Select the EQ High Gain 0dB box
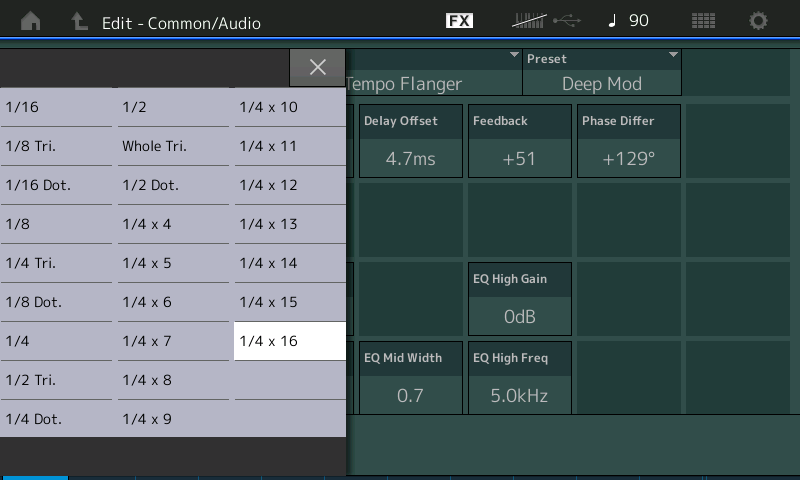 click(x=520, y=299)
